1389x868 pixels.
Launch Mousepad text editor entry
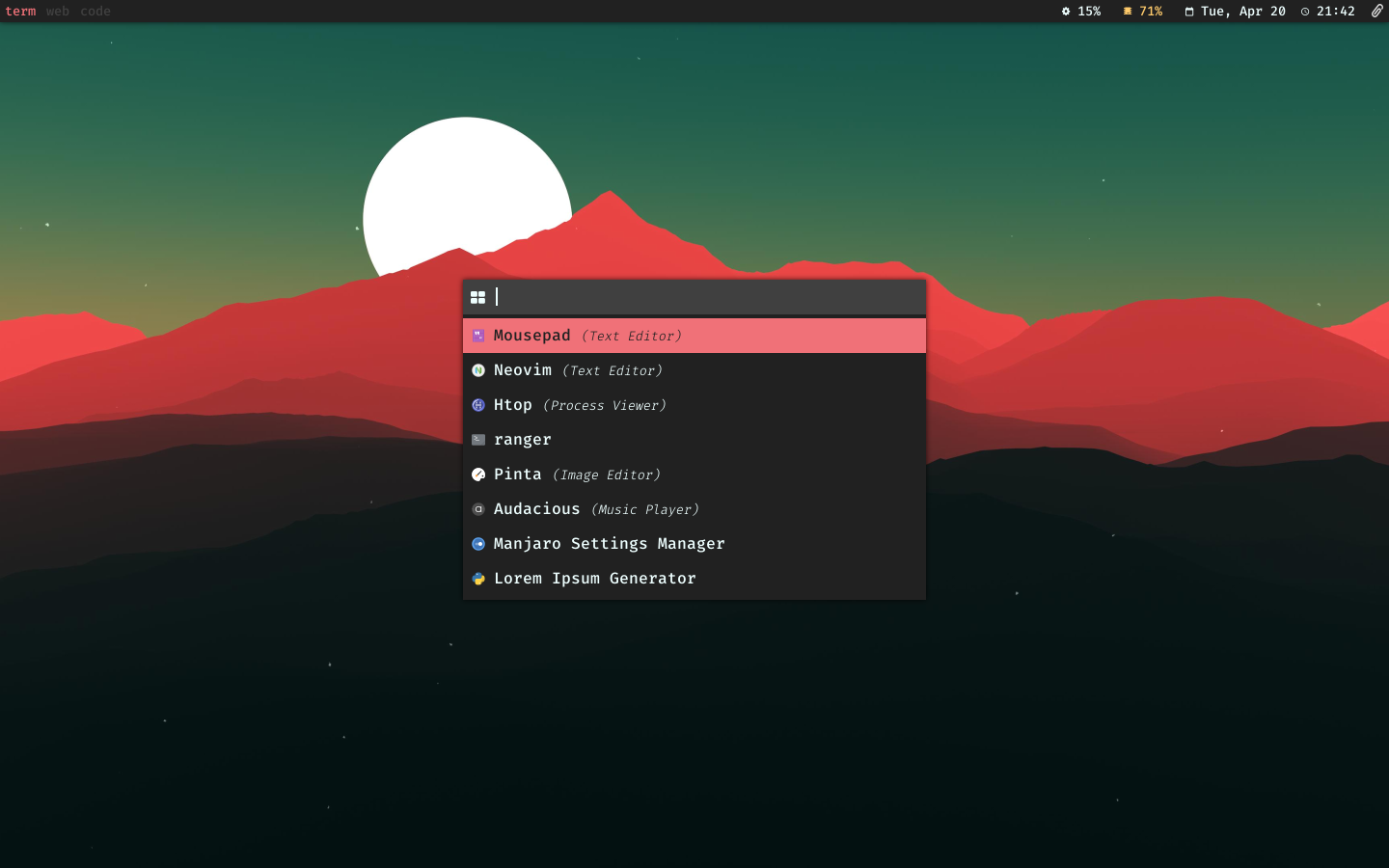click(694, 336)
